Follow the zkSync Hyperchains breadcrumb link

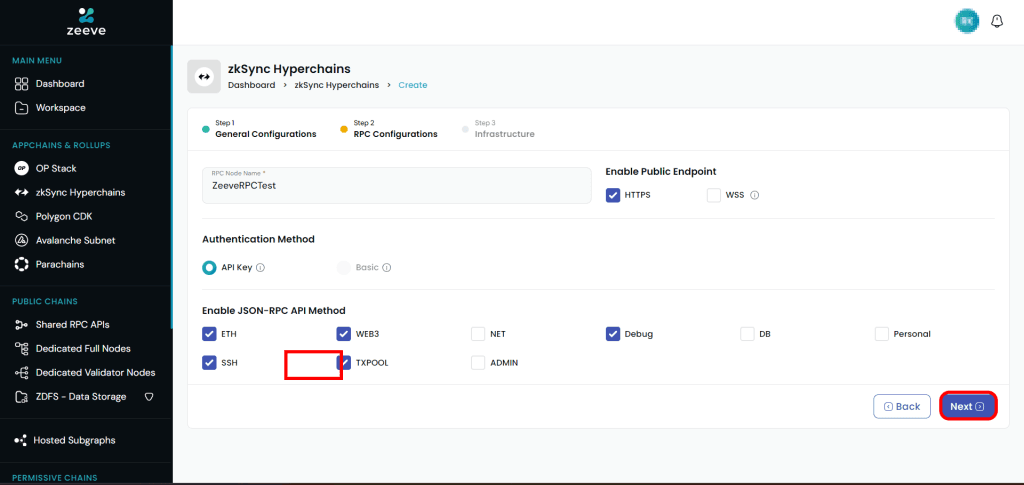click(336, 85)
